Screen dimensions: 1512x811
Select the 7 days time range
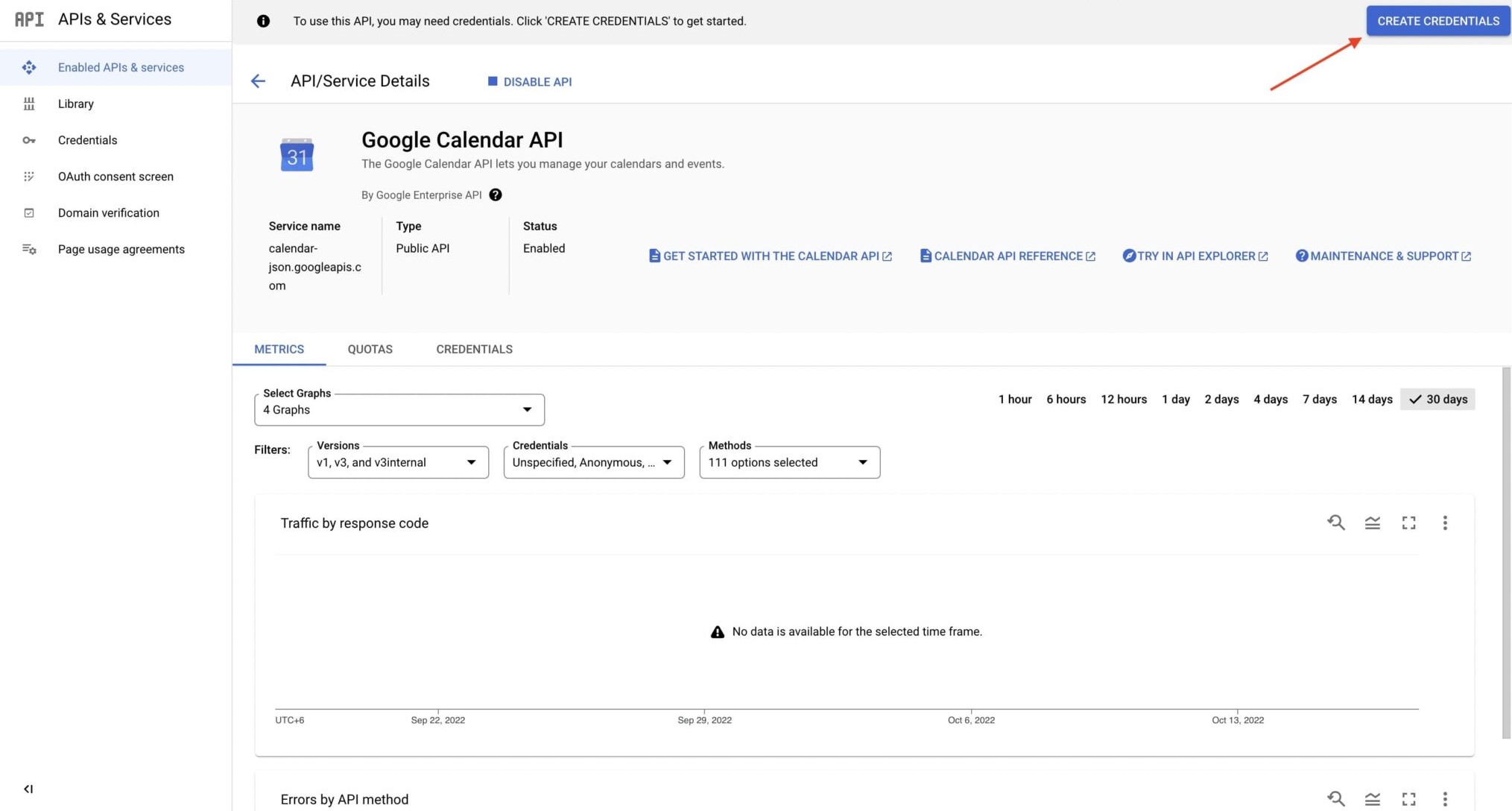click(1319, 399)
